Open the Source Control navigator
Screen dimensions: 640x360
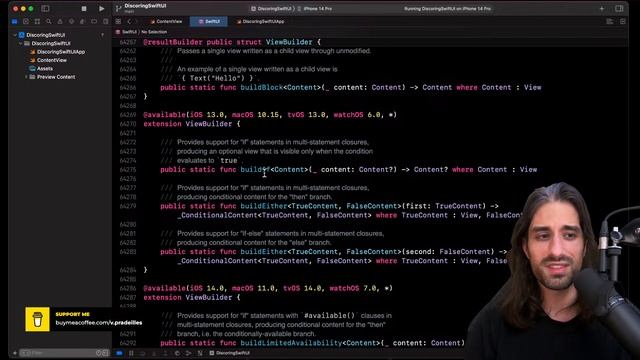(26, 21)
